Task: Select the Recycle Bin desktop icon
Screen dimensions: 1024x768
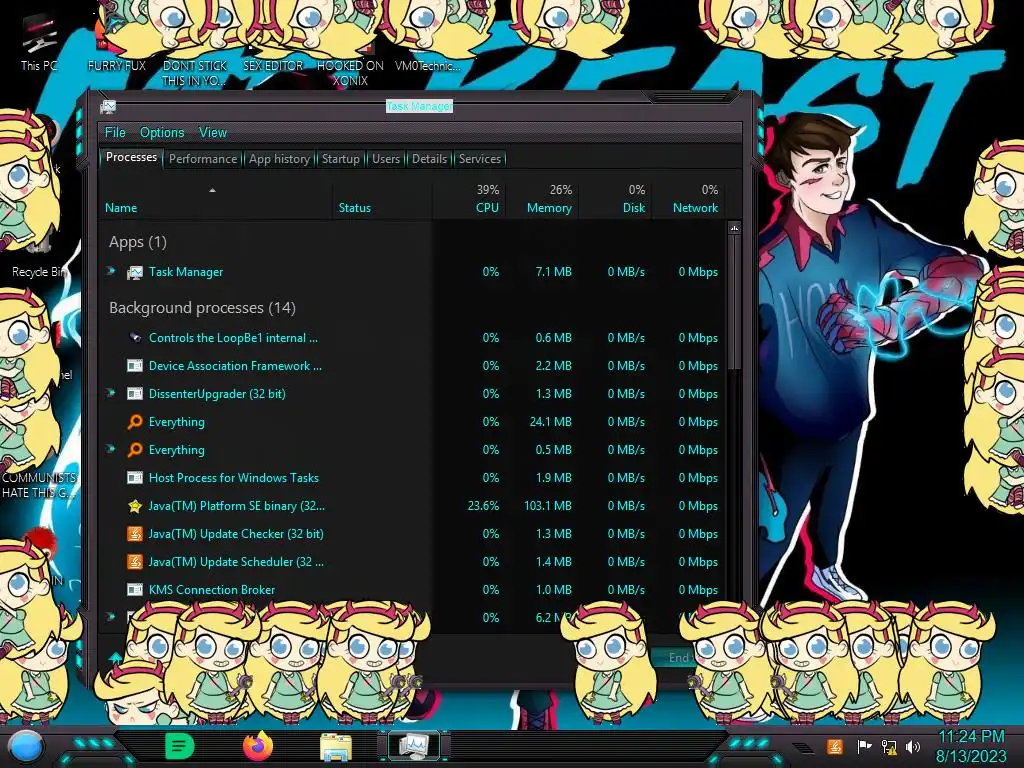Action: (x=39, y=251)
